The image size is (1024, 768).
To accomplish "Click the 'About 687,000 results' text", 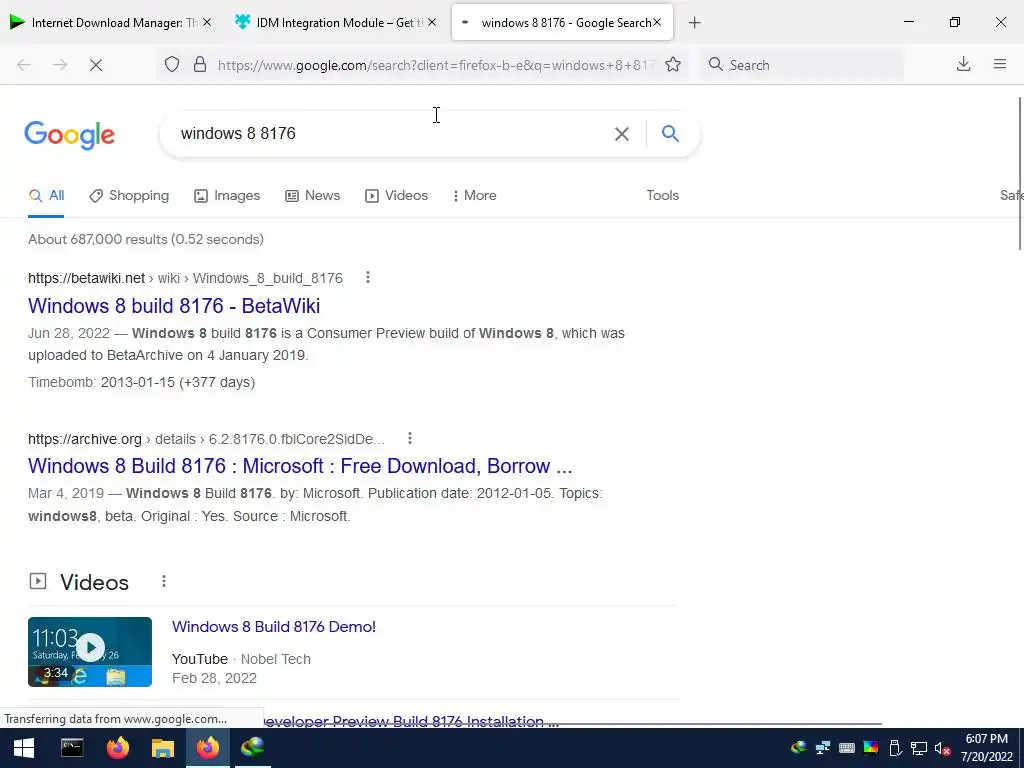I will pyautogui.click(x=146, y=239).
